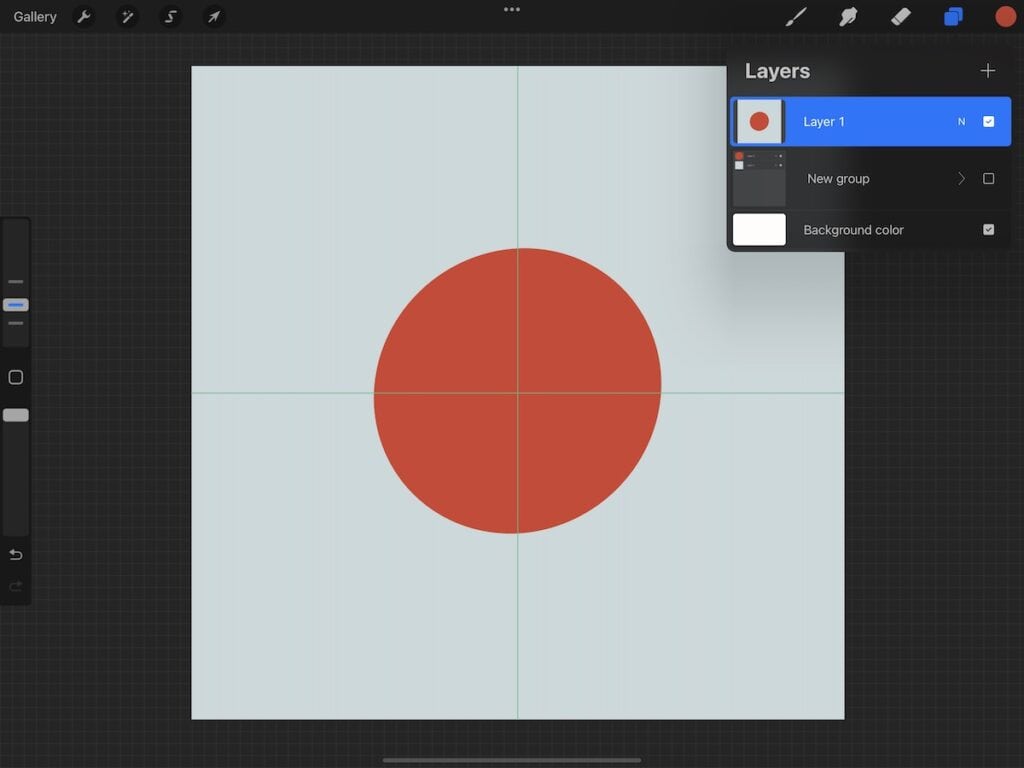Open the Selection tool
The image size is (1024, 768).
tap(170, 16)
